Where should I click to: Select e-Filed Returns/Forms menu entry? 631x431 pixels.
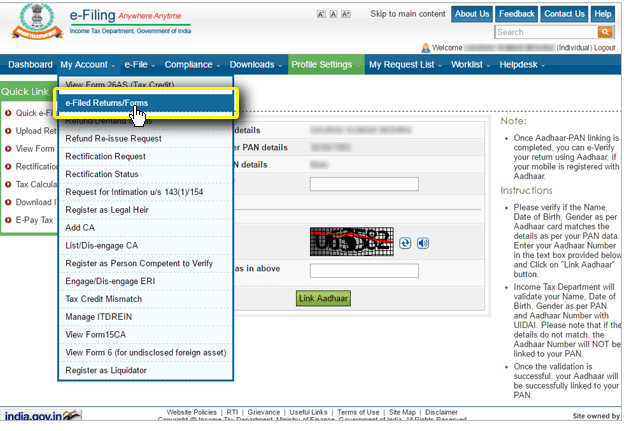[146, 103]
